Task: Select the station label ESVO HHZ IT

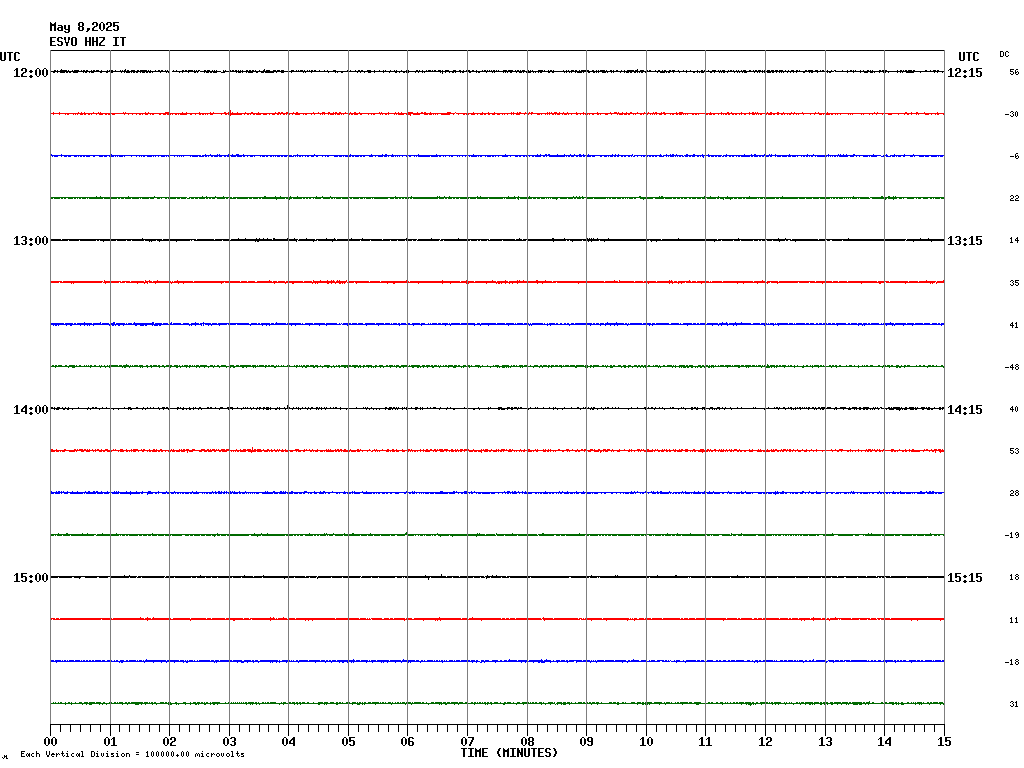Action: point(88,42)
